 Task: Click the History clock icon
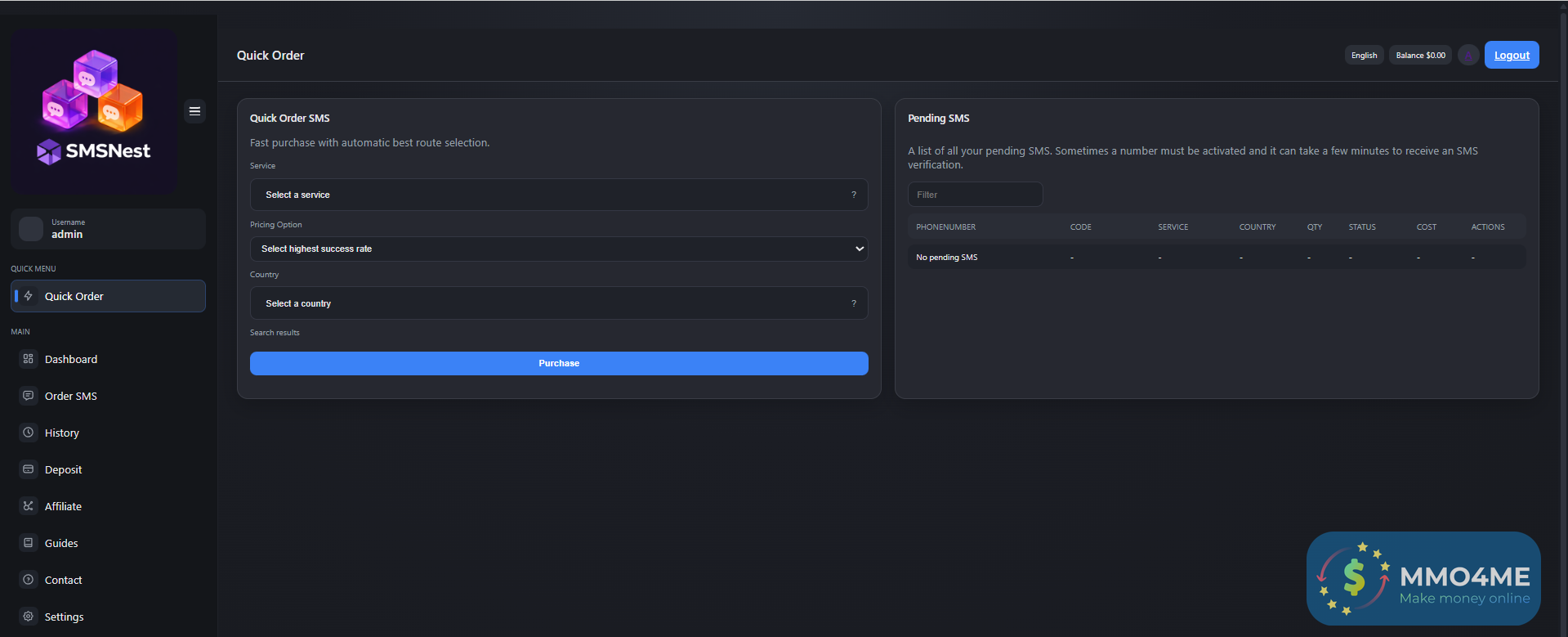(29, 433)
